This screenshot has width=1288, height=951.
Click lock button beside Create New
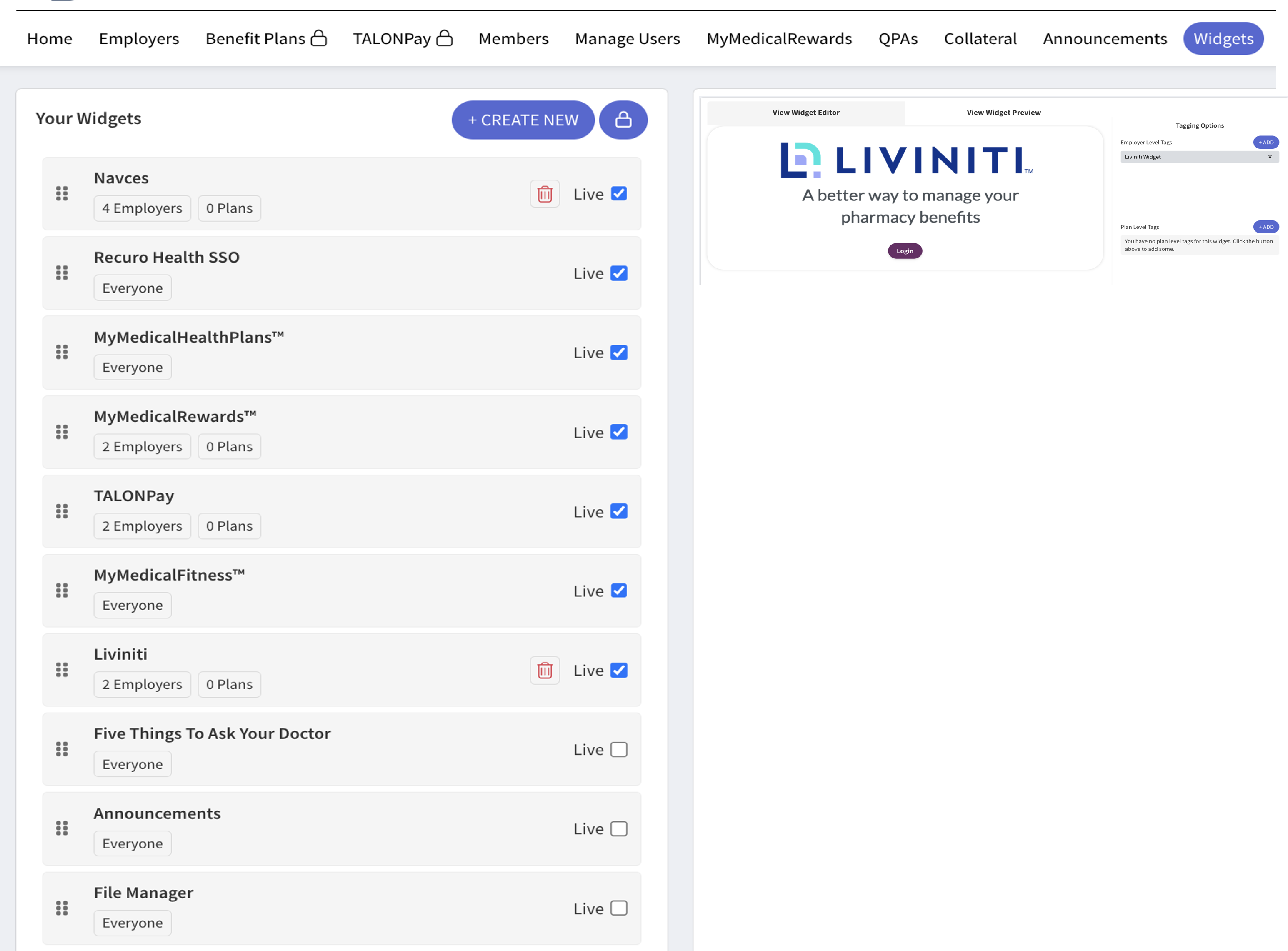click(623, 120)
